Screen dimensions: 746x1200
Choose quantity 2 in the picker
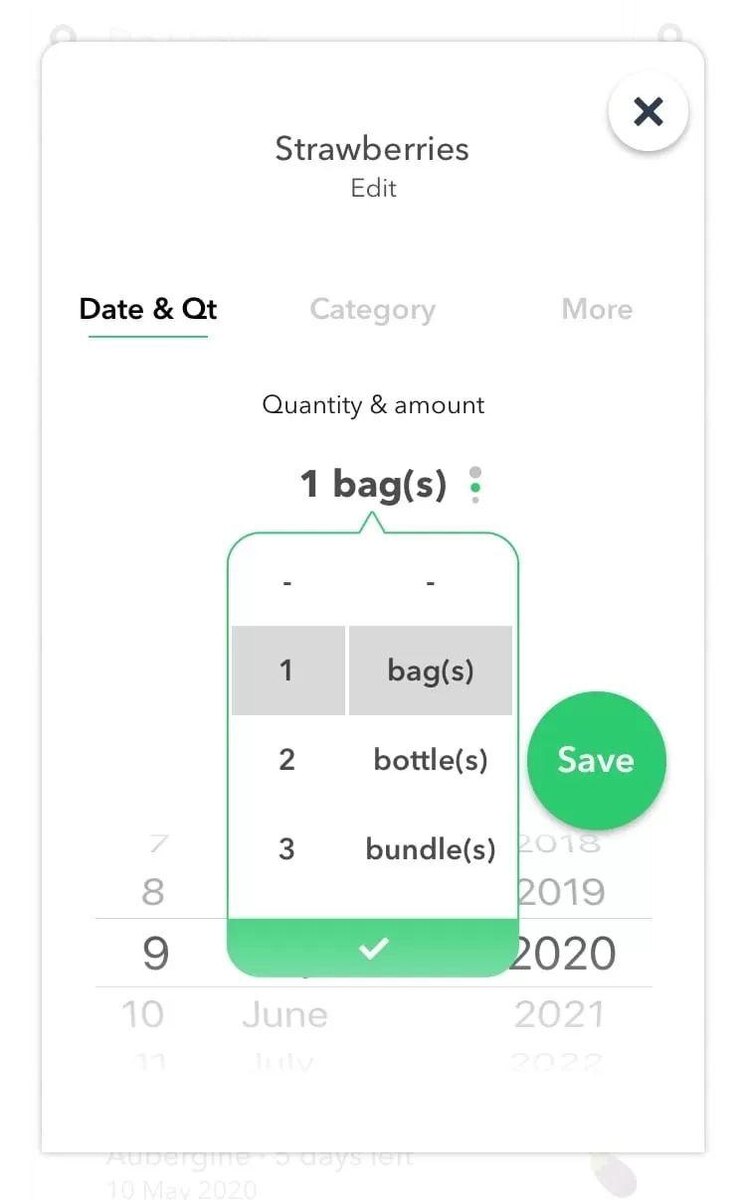(x=287, y=760)
